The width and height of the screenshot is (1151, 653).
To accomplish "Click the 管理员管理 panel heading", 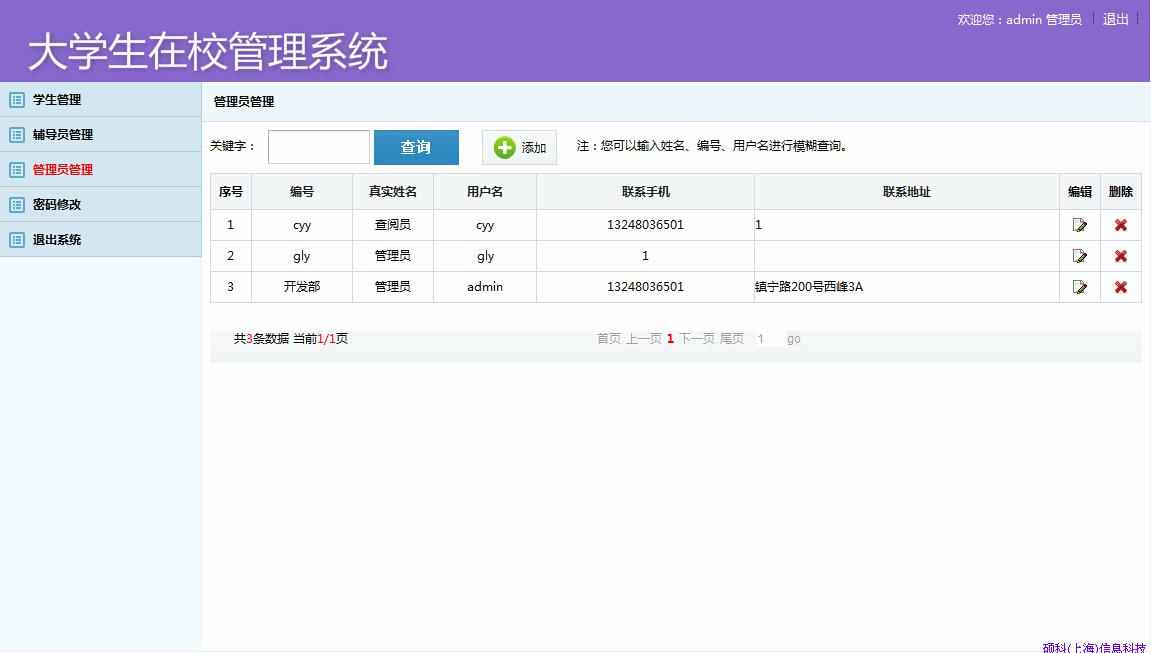I will [x=244, y=102].
